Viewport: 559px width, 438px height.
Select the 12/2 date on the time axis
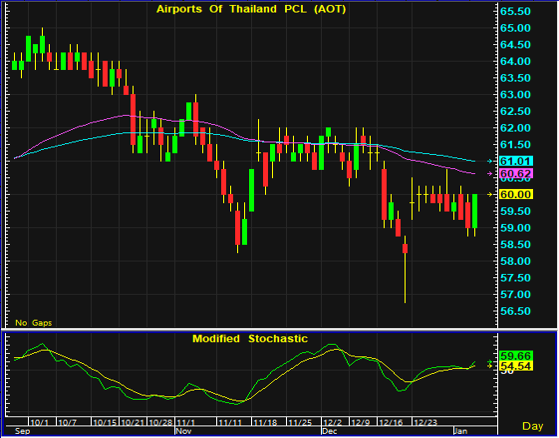332,423
